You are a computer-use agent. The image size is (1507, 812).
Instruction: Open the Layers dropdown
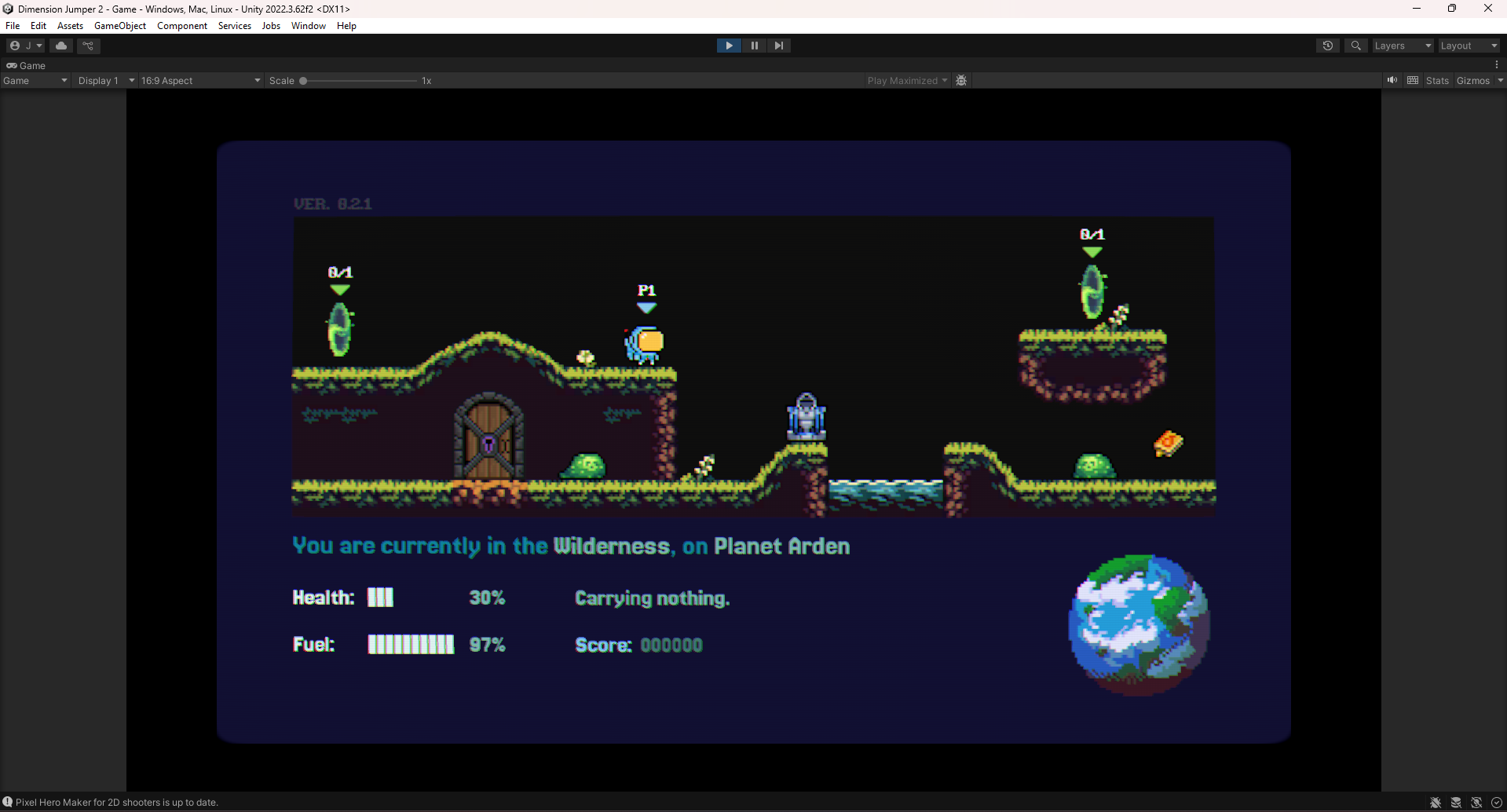1403,46
